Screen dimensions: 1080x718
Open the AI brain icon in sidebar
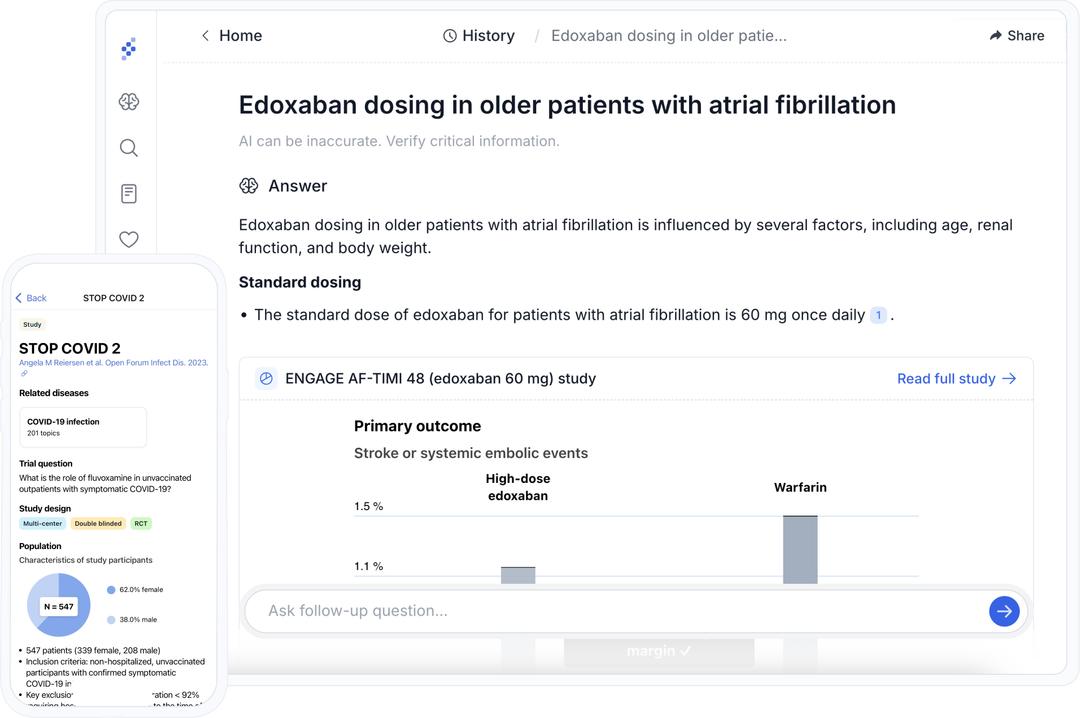point(128,102)
